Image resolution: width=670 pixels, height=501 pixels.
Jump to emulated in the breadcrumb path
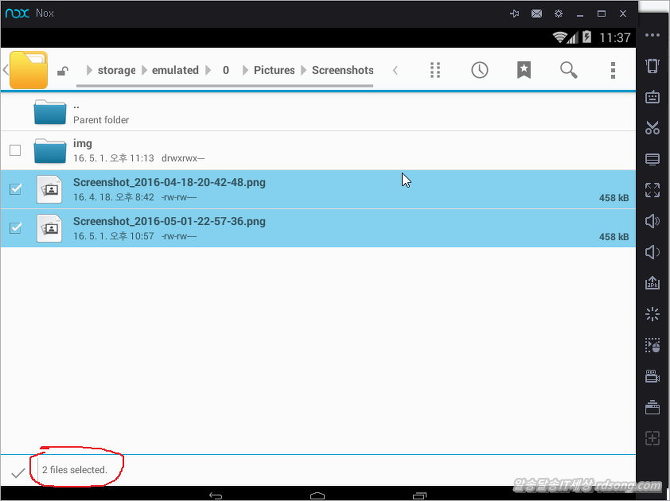pos(174,70)
